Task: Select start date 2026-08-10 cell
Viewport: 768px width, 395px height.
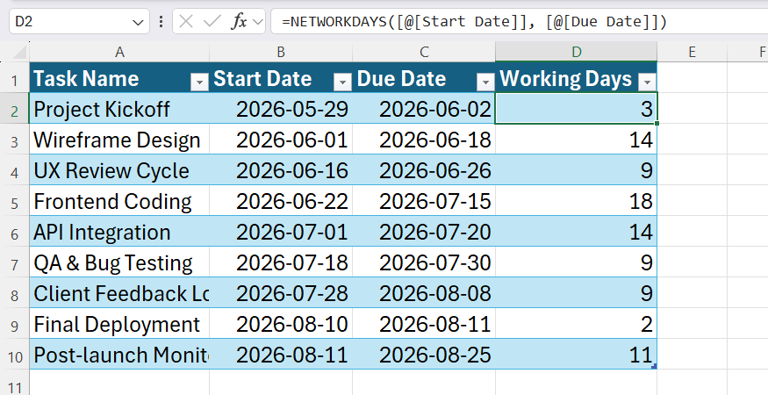Action: tap(281, 324)
